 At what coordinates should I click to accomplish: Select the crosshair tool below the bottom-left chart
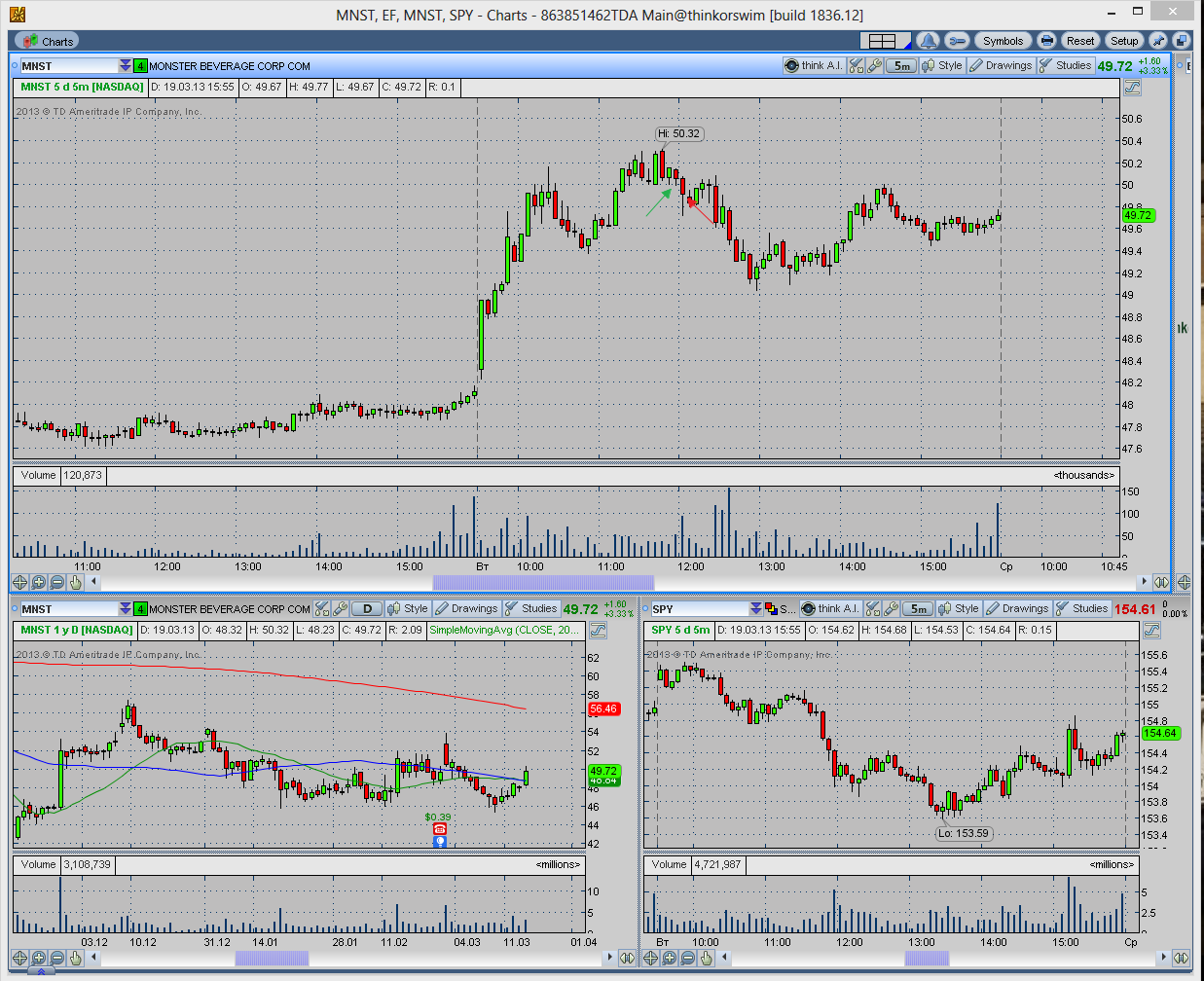tap(20, 958)
